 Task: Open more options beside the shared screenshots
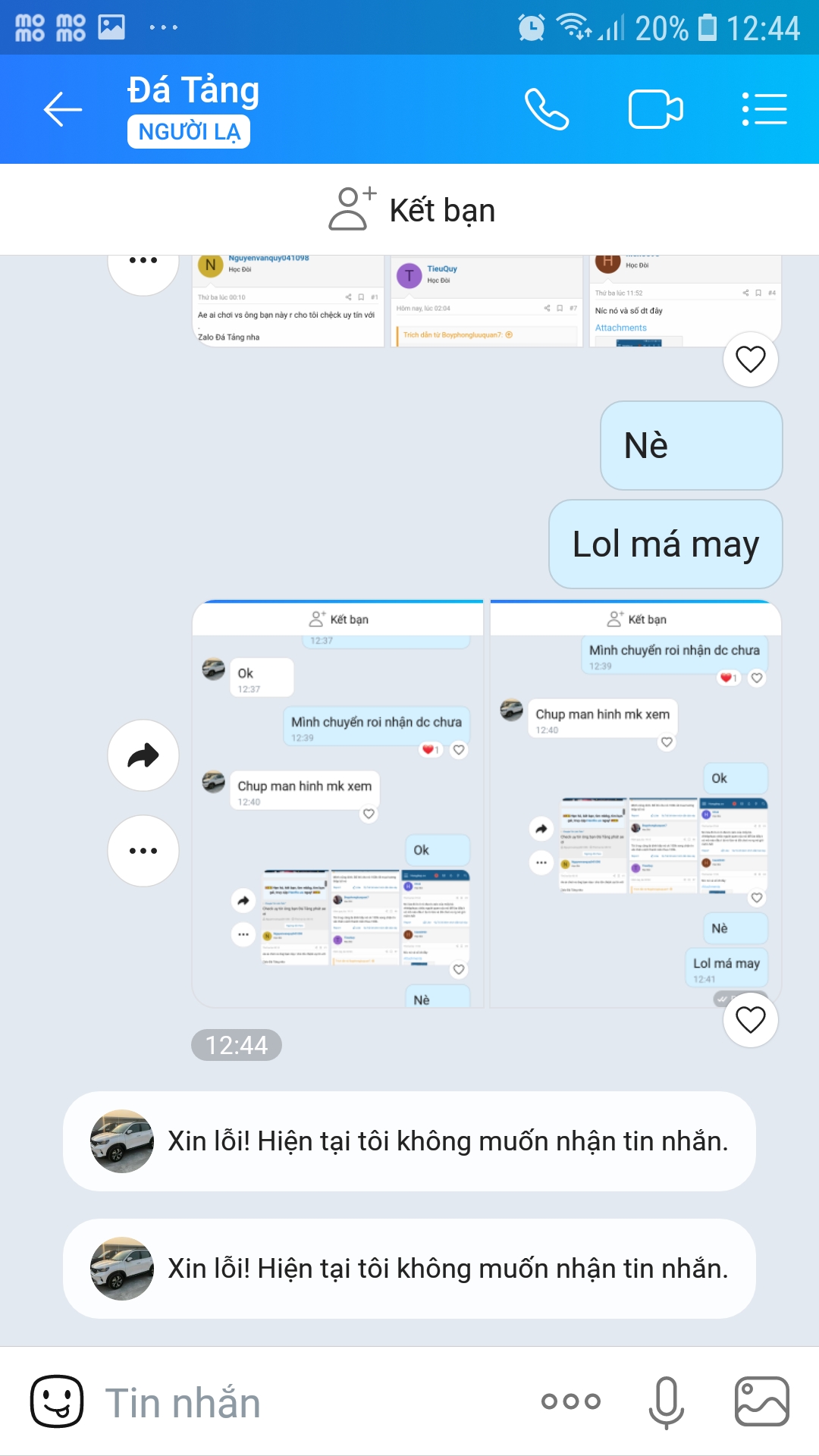143,851
